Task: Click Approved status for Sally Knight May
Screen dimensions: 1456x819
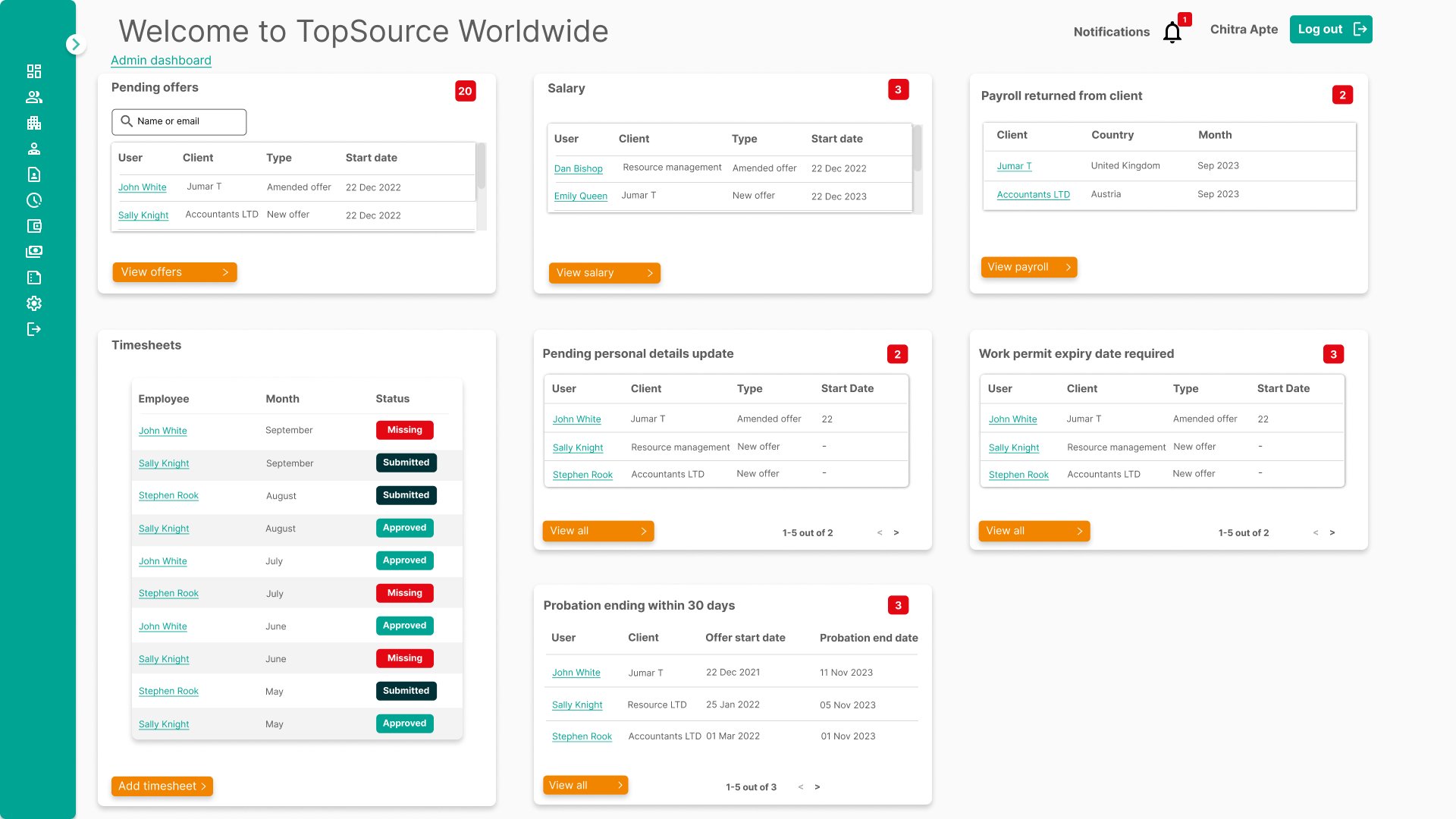Action: (x=405, y=723)
